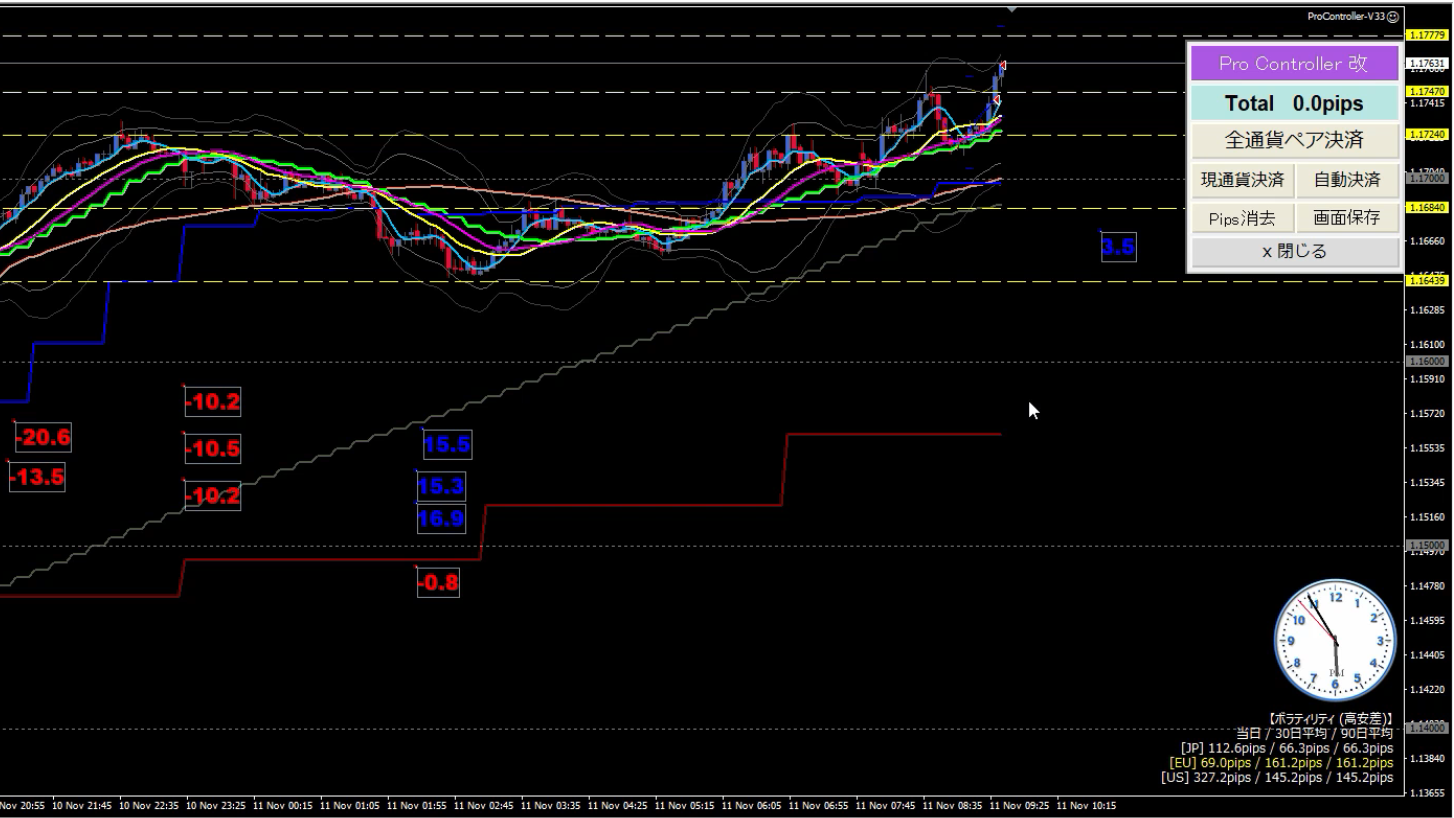
Task: Click the 11 Nov 00:15 time axis label
Action: coord(282,805)
